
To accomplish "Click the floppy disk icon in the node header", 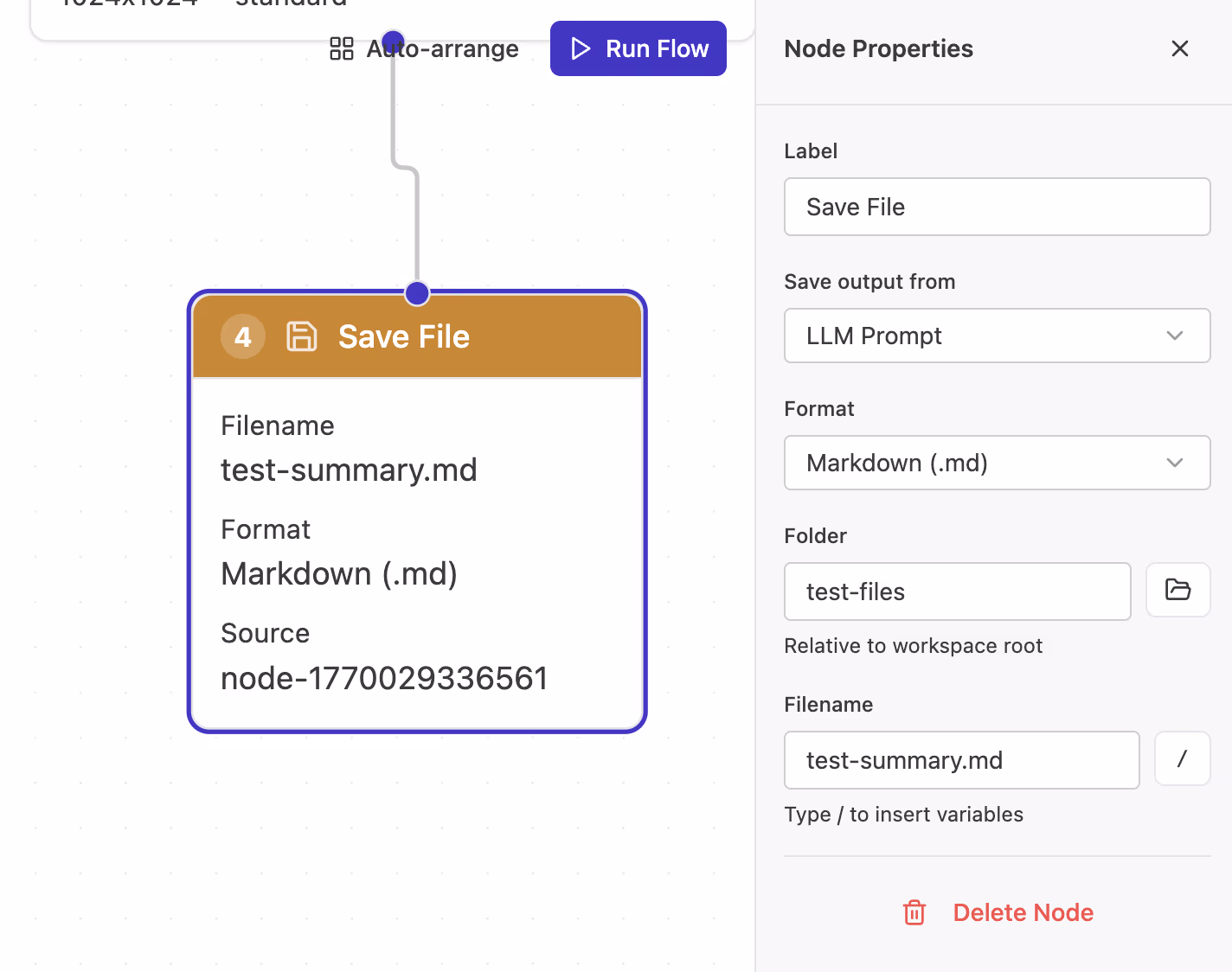I will point(301,336).
